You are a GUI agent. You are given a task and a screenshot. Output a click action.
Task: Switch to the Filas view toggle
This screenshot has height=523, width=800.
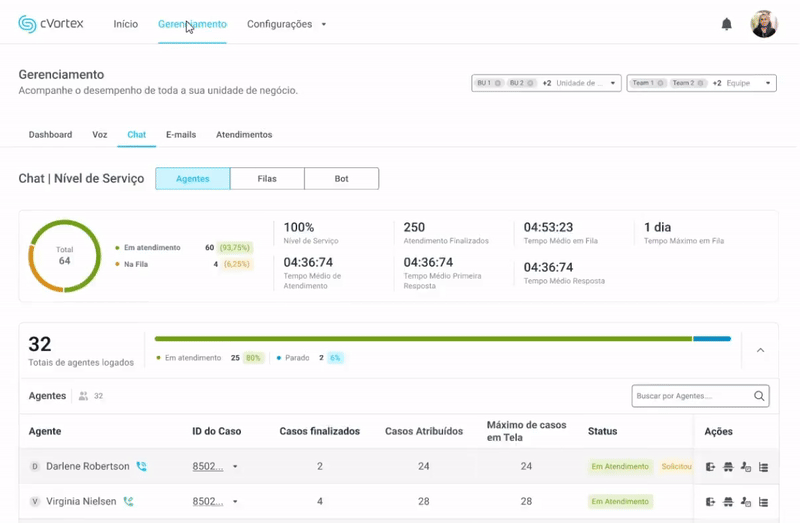267,179
